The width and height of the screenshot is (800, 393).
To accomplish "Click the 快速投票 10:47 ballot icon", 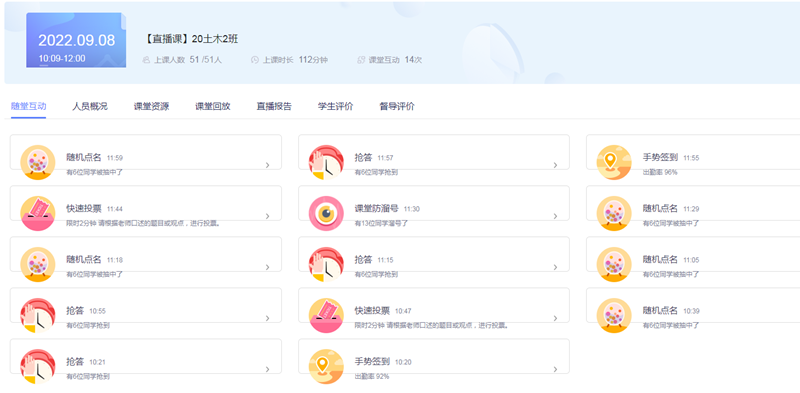I will point(326,315).
